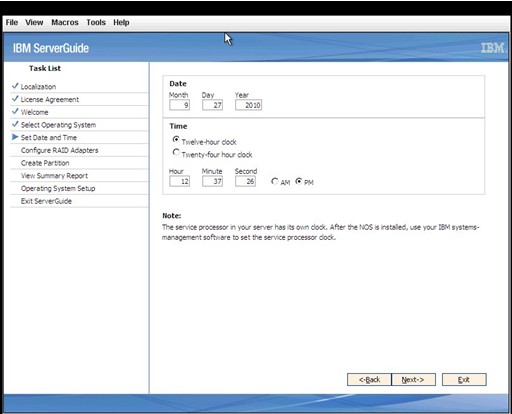Click the checkmark beside Localization
The image size is (512, 414).
15,86
